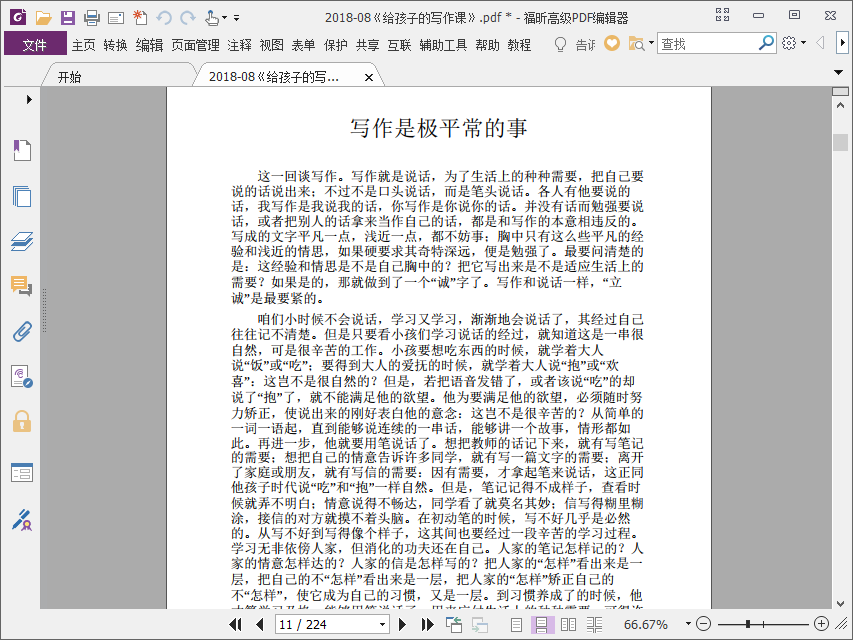Click in the 查找 search field

707,44
